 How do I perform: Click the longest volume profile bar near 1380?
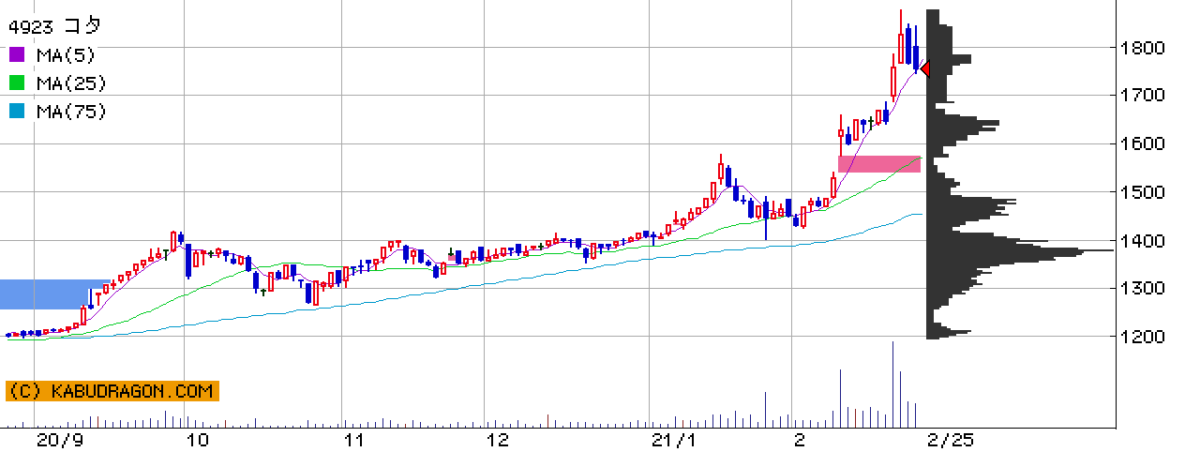point(1020,250)
